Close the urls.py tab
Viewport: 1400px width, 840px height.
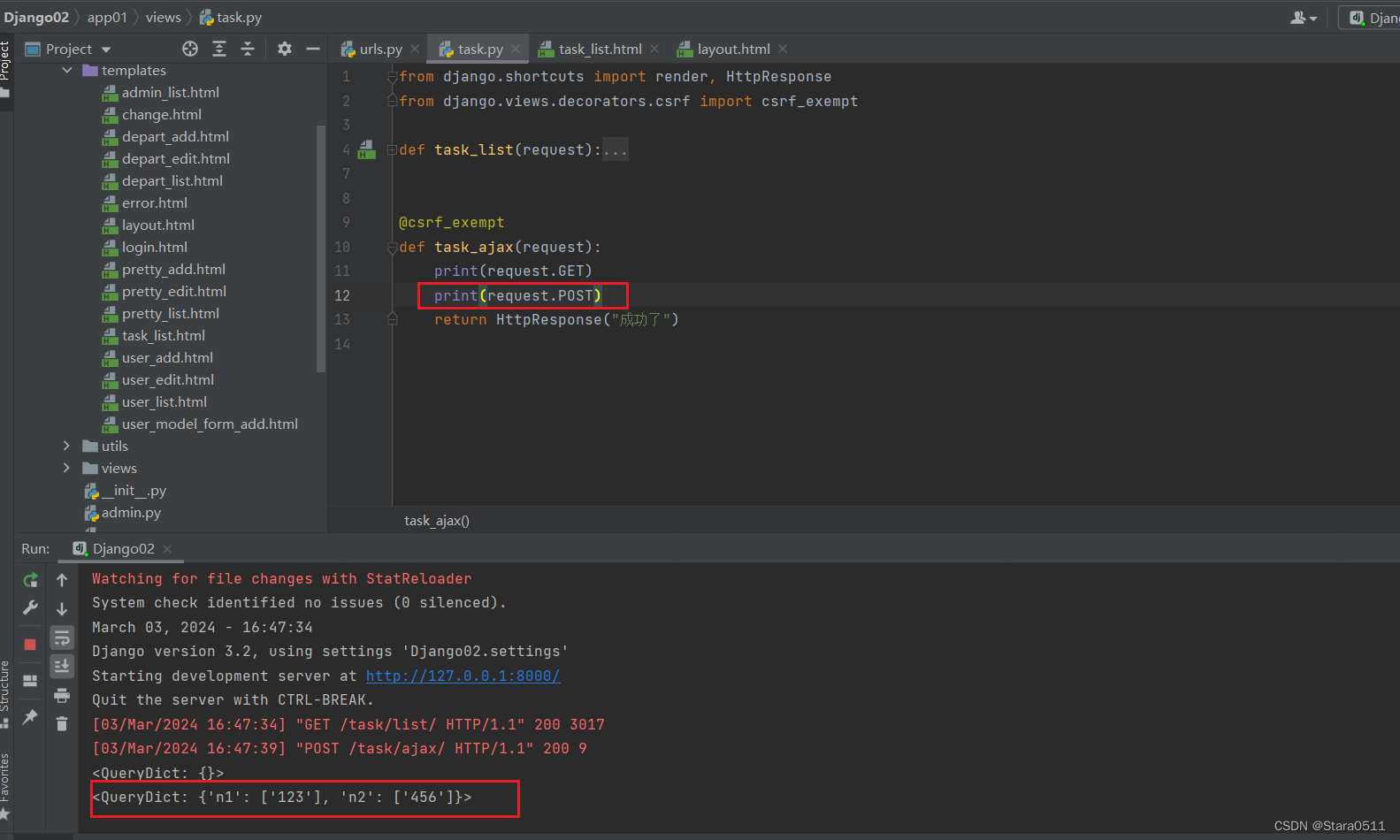click(415, 50)
